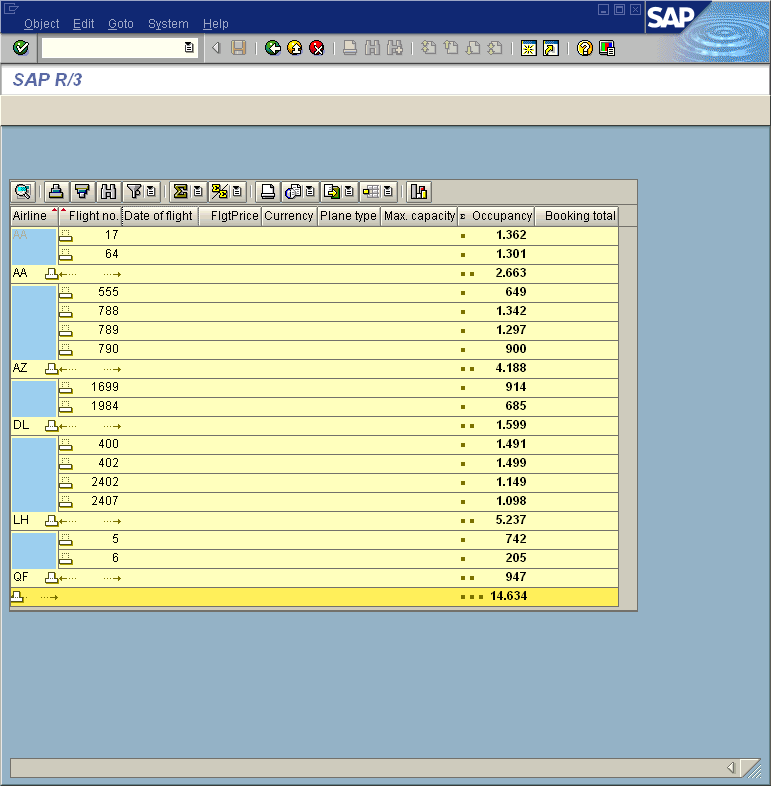Click the Find binoculars icon in top toolbar
The image size is (771, 786).
[x=372, y=48]
